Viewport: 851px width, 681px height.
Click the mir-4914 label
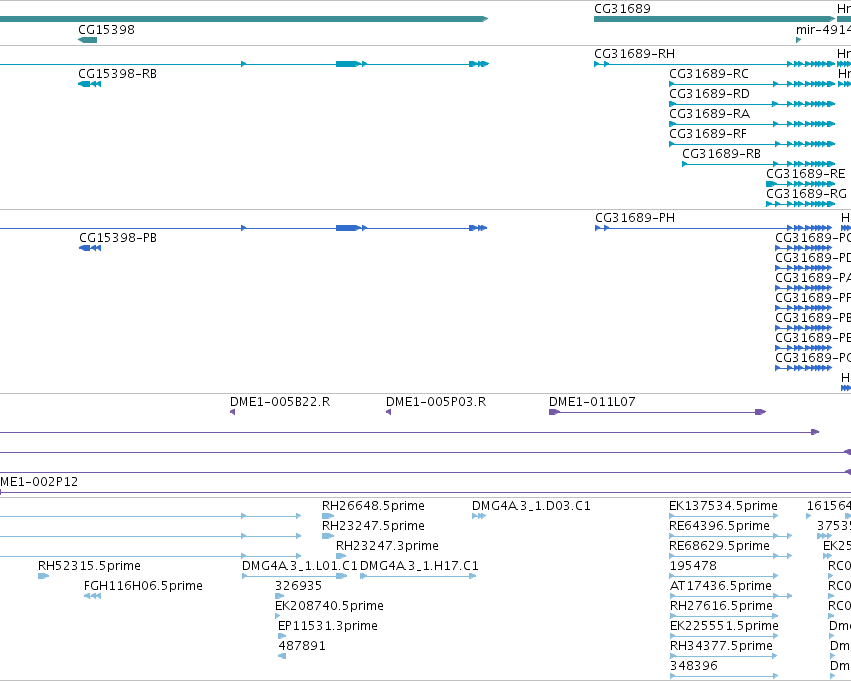(x=823, y=30)
